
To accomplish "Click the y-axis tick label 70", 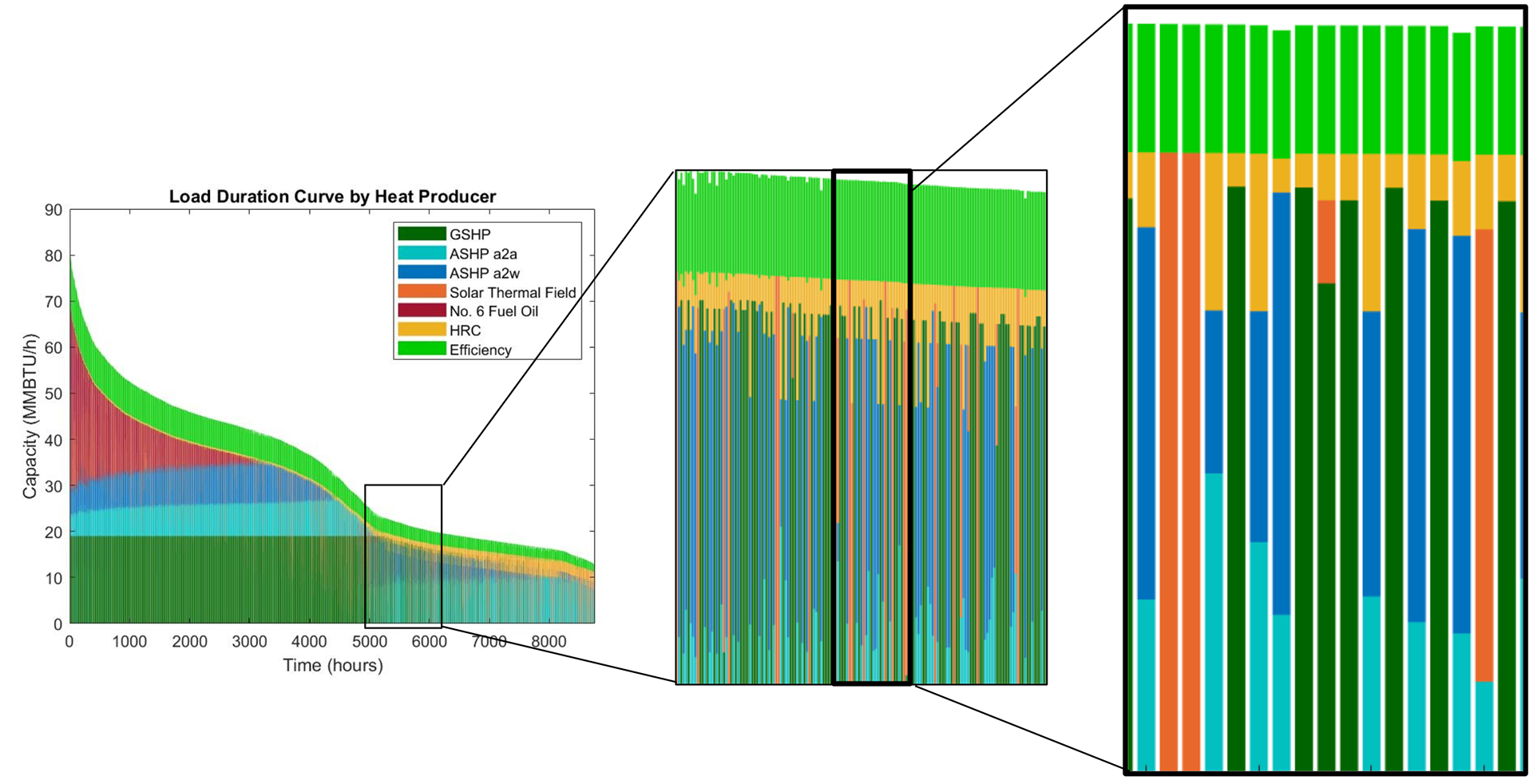I will pyautogui.click(x=53, y=302).
